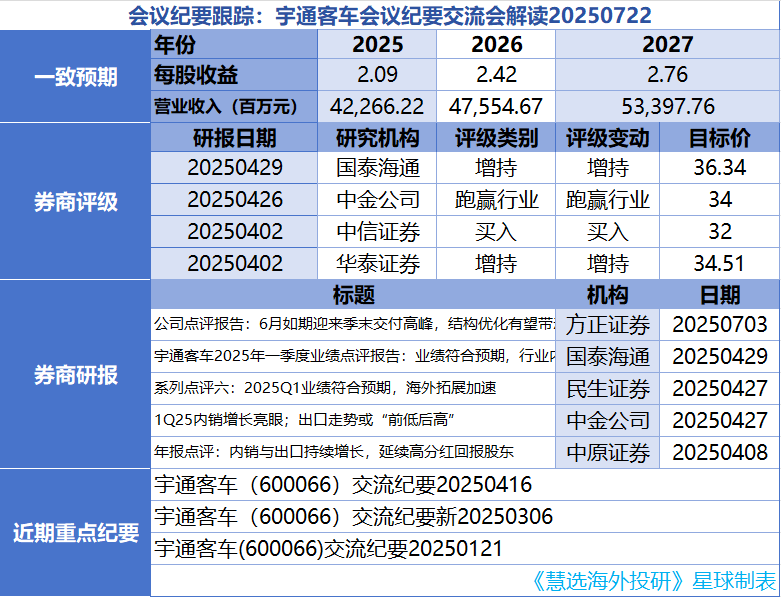
Task: Select revenue value 42,266.22
Action: coord(377,107)
